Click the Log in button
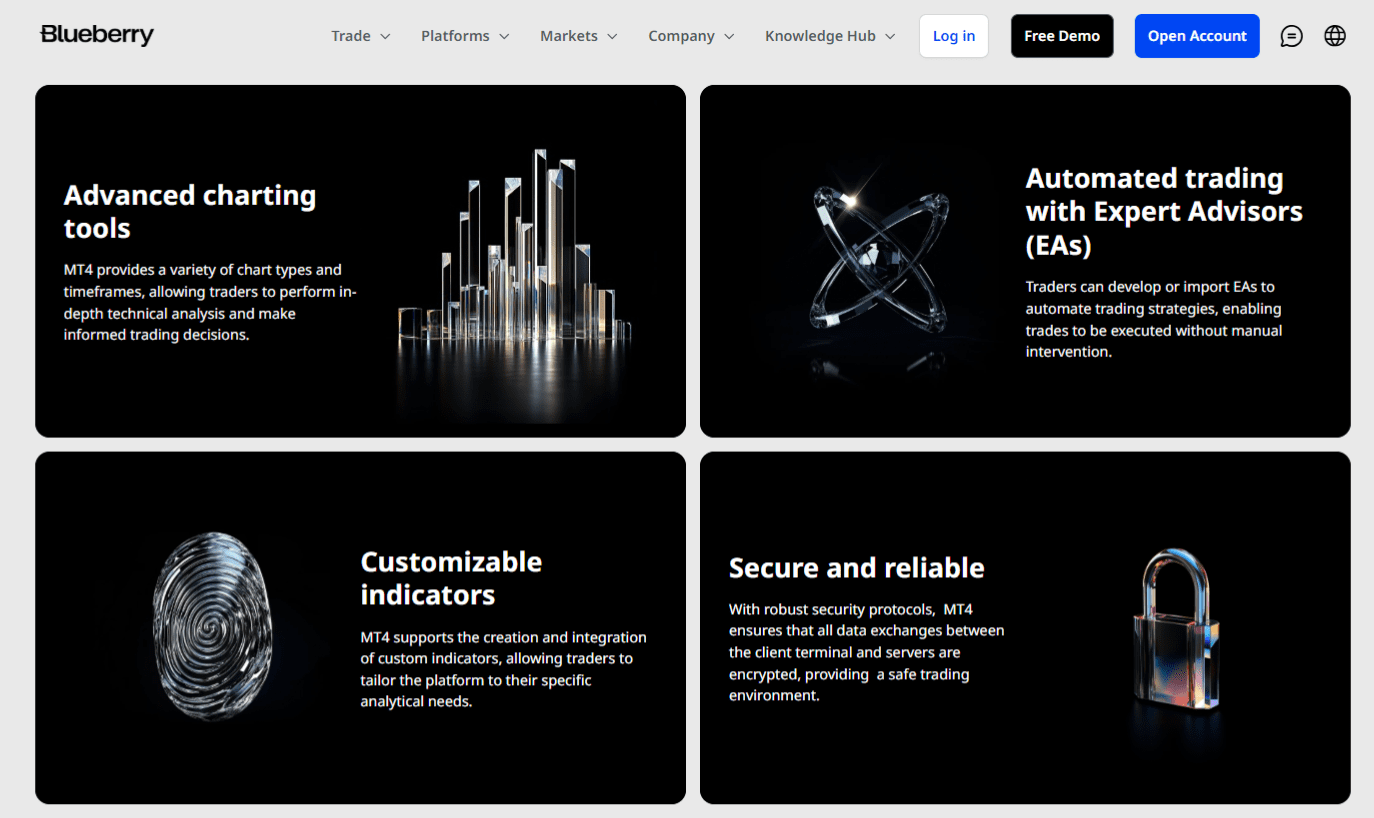1374x818 pixels. [953, 35]
